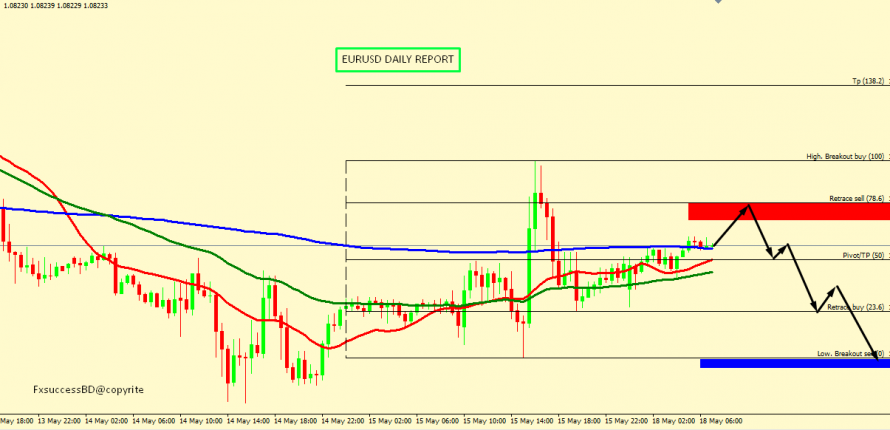890x430 pixels.
Task: Click the EURUSD DAILY REPORT label box
Action: coord(397,60)
